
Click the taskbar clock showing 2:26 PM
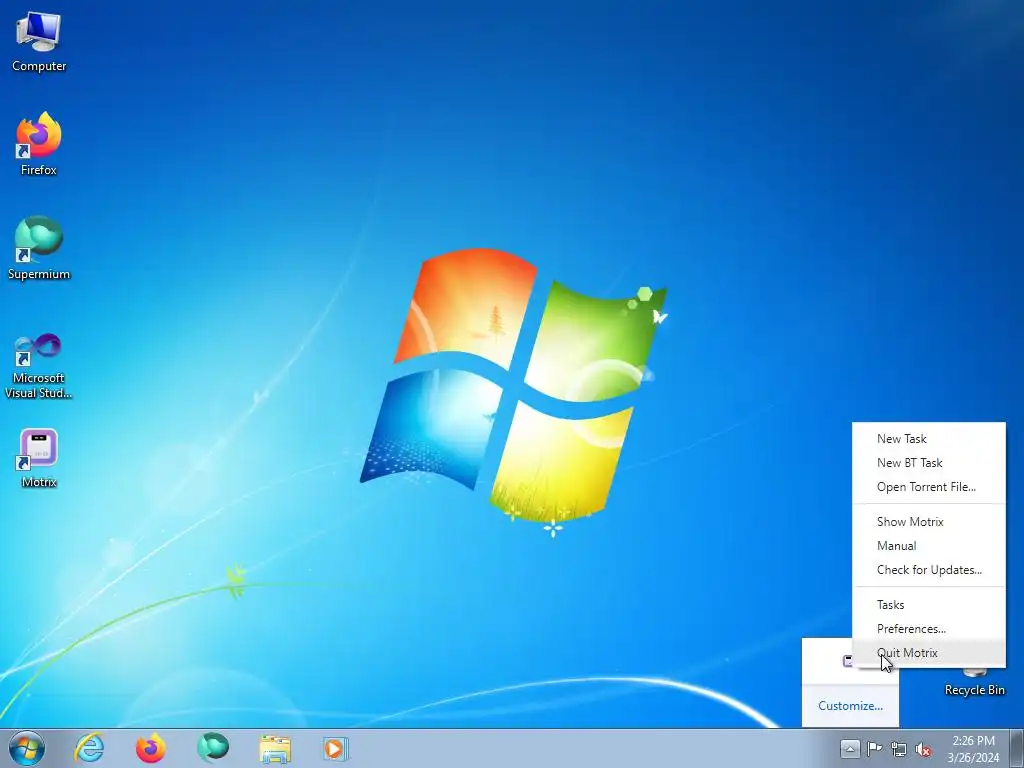[973, 749]
